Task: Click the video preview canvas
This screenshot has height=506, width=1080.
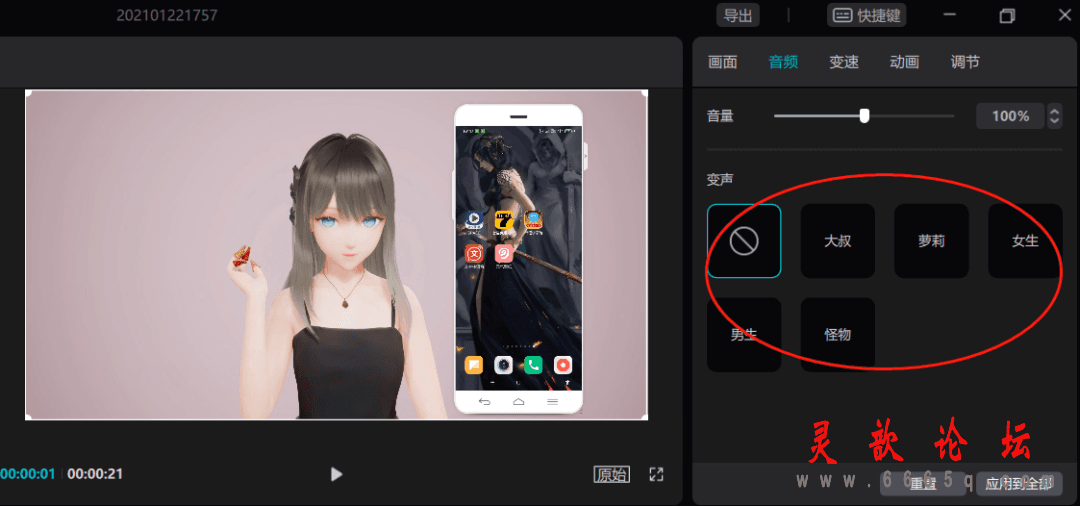Action: [x=336, y=254]
